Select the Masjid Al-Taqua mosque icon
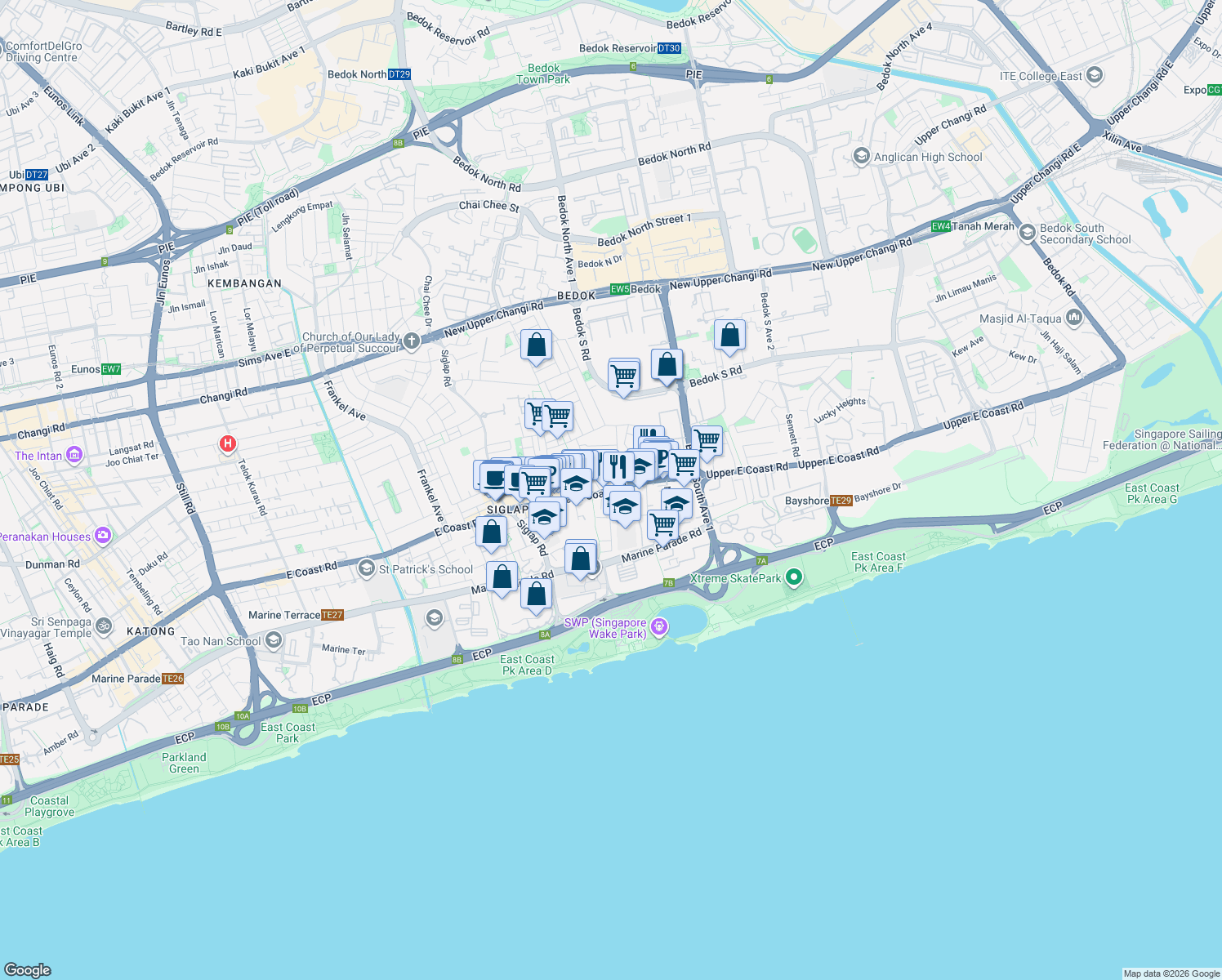 [1074, 318]
